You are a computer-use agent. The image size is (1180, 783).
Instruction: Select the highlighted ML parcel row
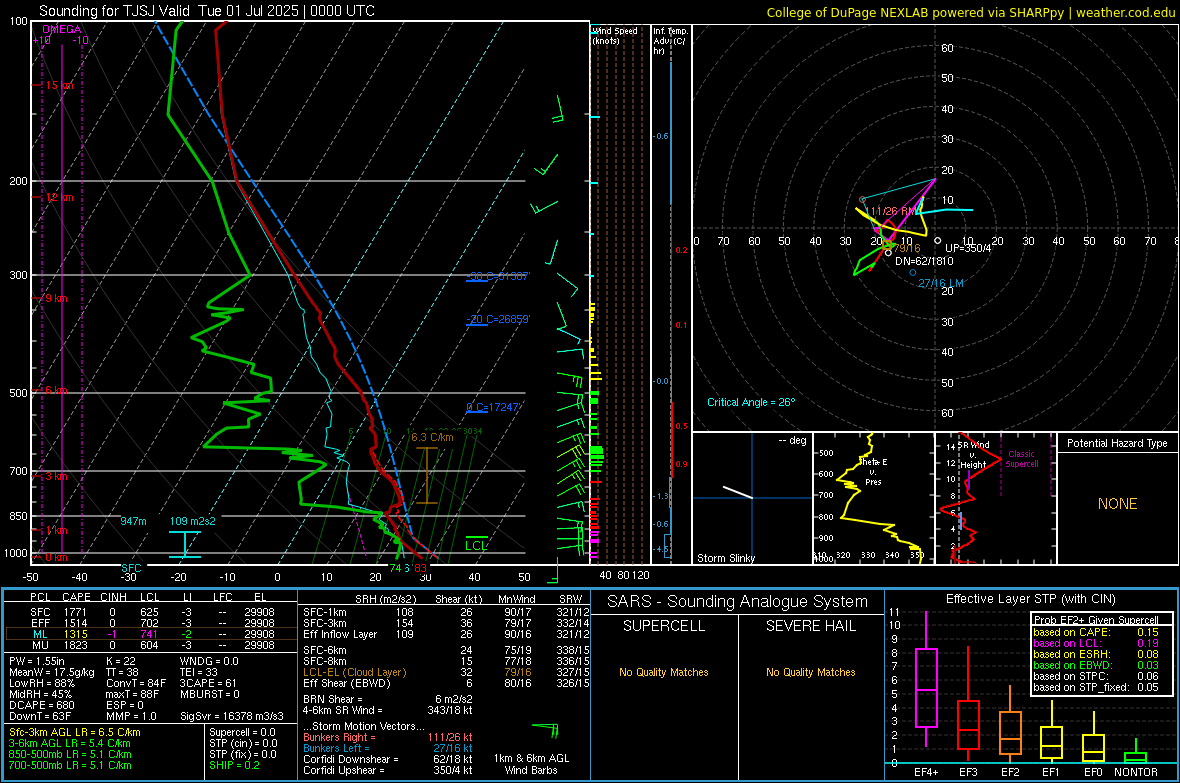tap(150, 634)
